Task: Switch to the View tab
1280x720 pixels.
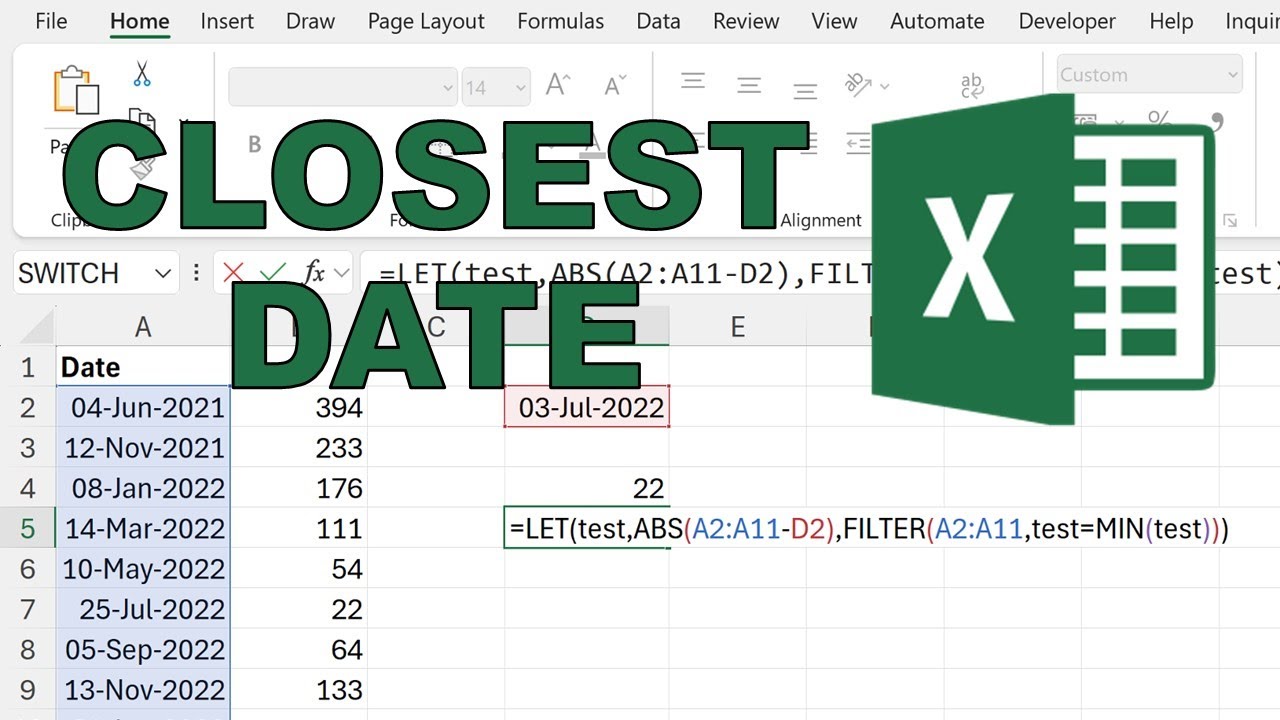Action: pos(834,21)
